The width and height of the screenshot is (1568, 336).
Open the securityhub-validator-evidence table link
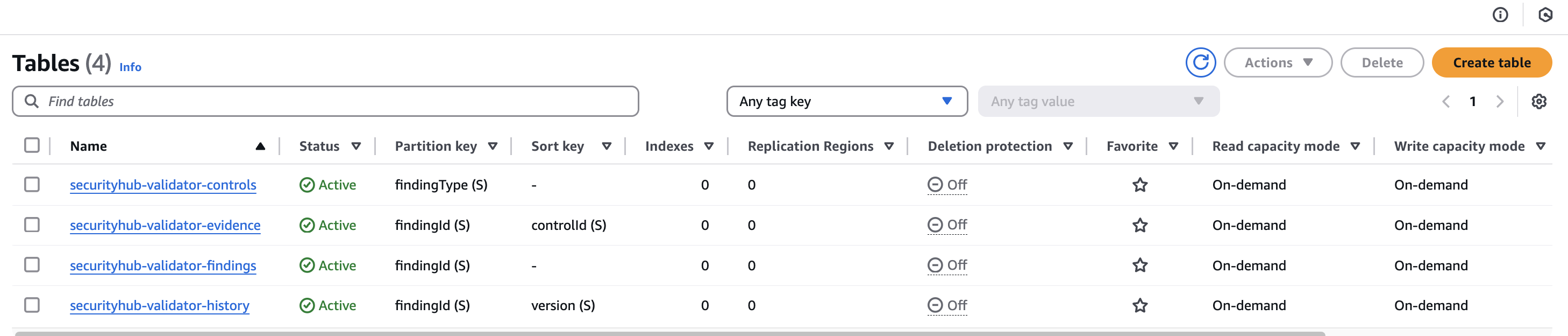click(165, 225)
